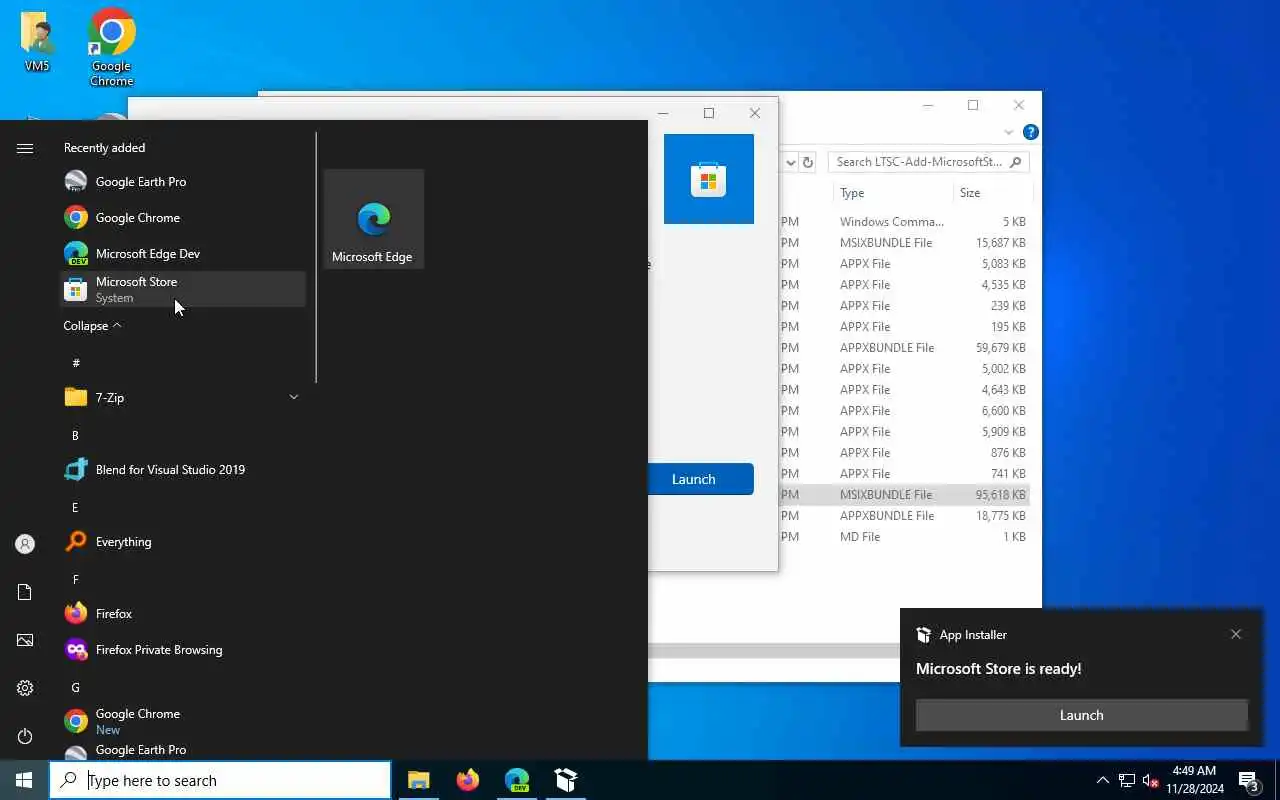Open Google Earth Pro under Recently added
This screenshot has width=1280, height=800.
click(x=183, y=181)
